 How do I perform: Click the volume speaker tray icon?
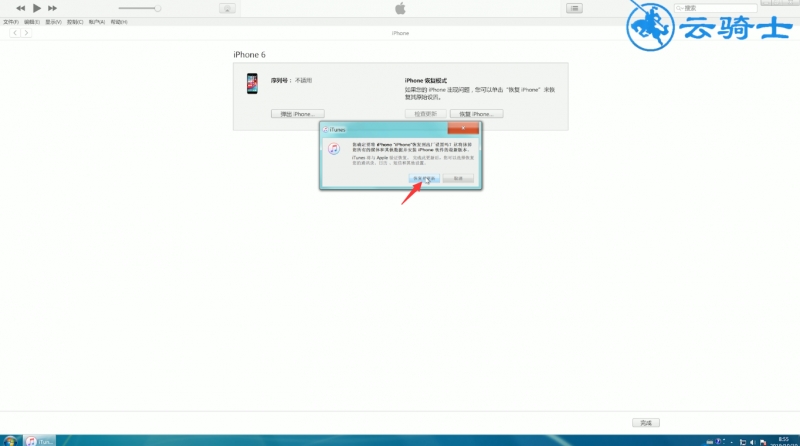coord(753,442)
